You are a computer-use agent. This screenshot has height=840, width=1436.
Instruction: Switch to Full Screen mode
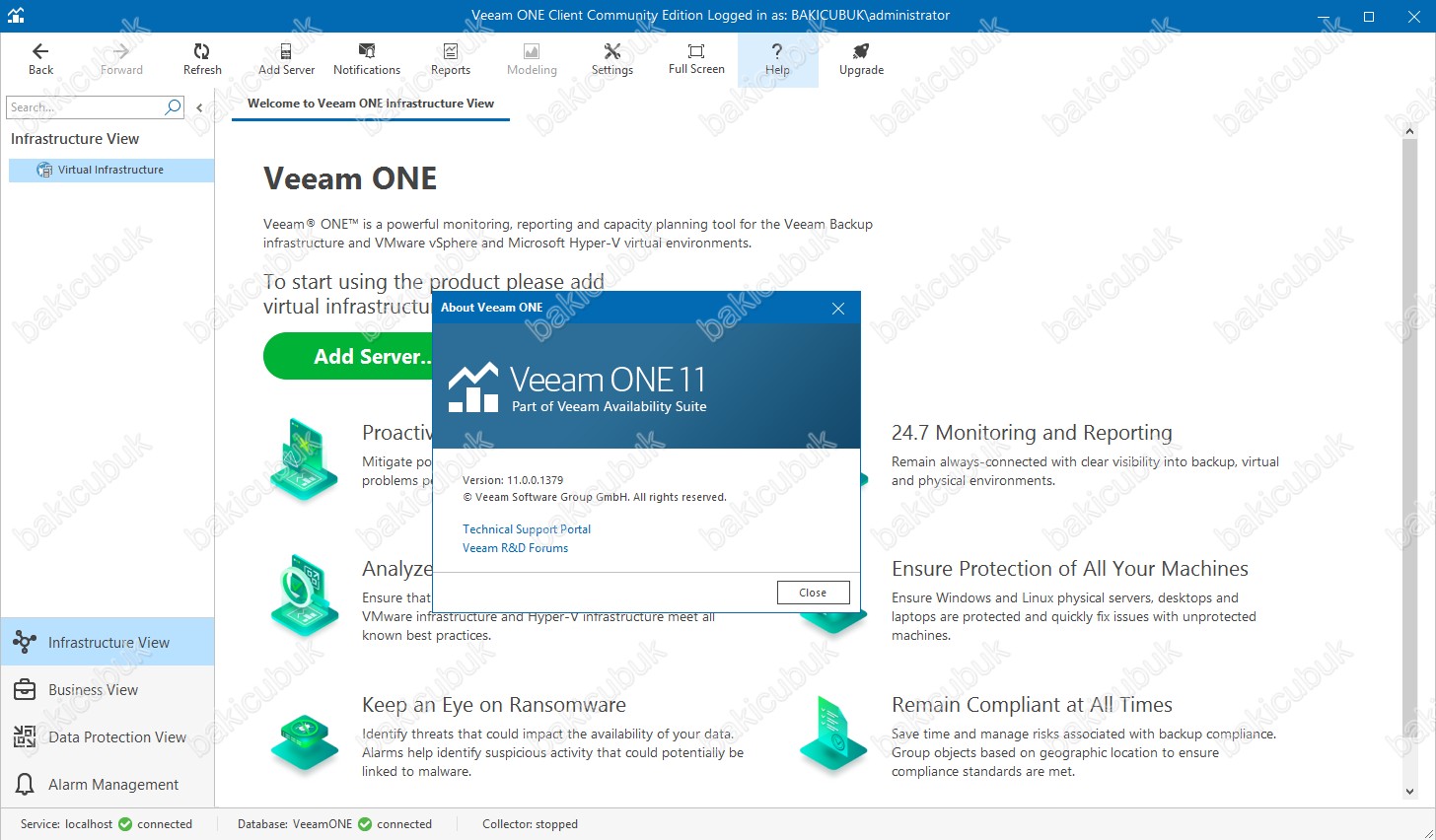[x=696, y=59]
